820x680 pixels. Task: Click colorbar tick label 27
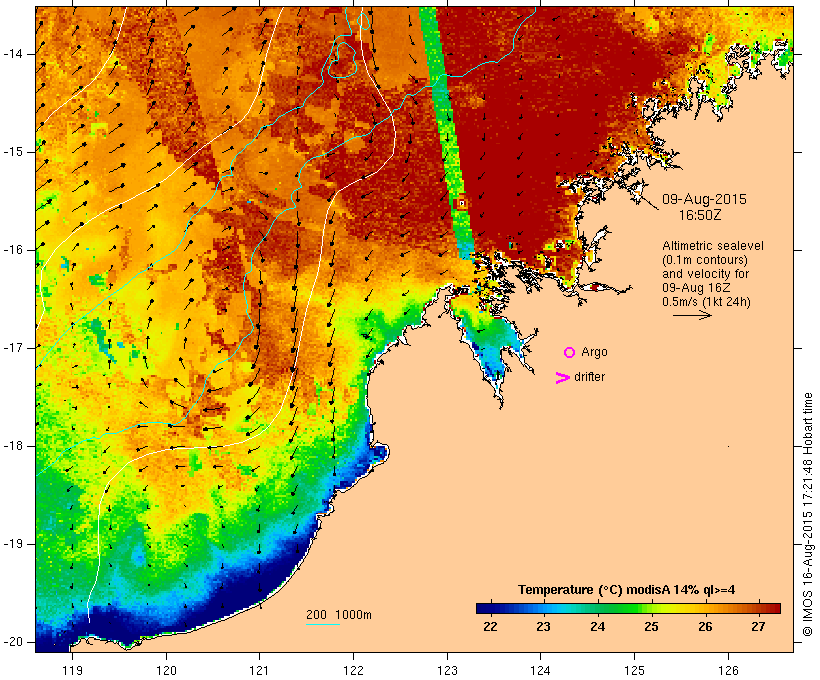pyautogui.click(x=758, y=627)
